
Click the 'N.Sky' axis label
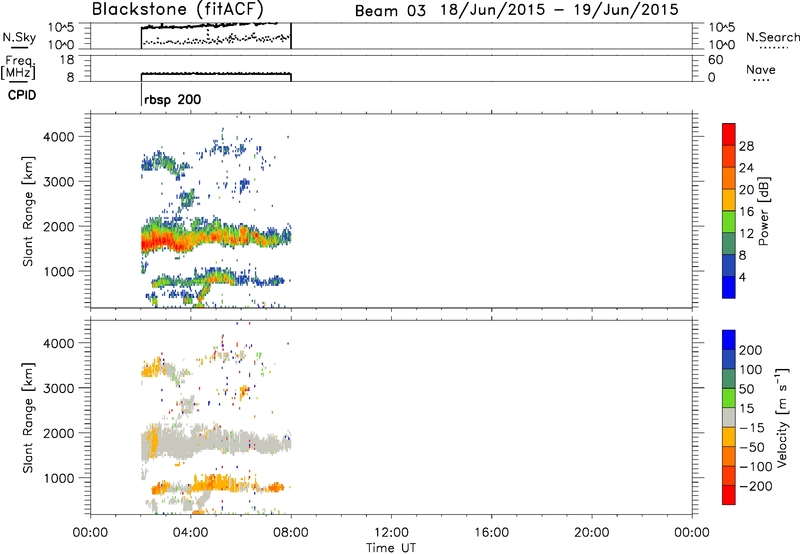click(x=19, y=37)
